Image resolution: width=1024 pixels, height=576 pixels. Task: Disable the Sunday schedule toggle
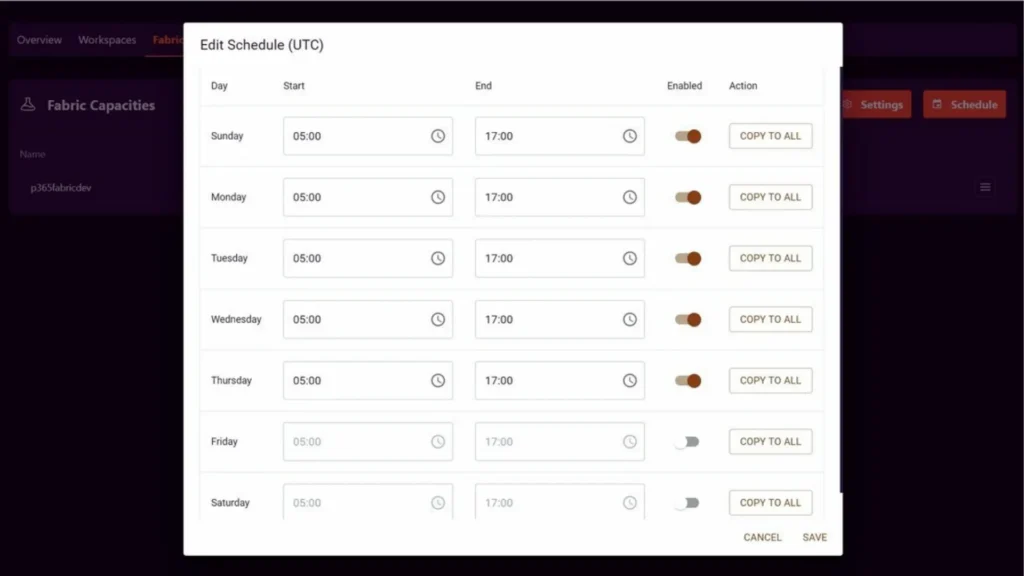point(688,136)
